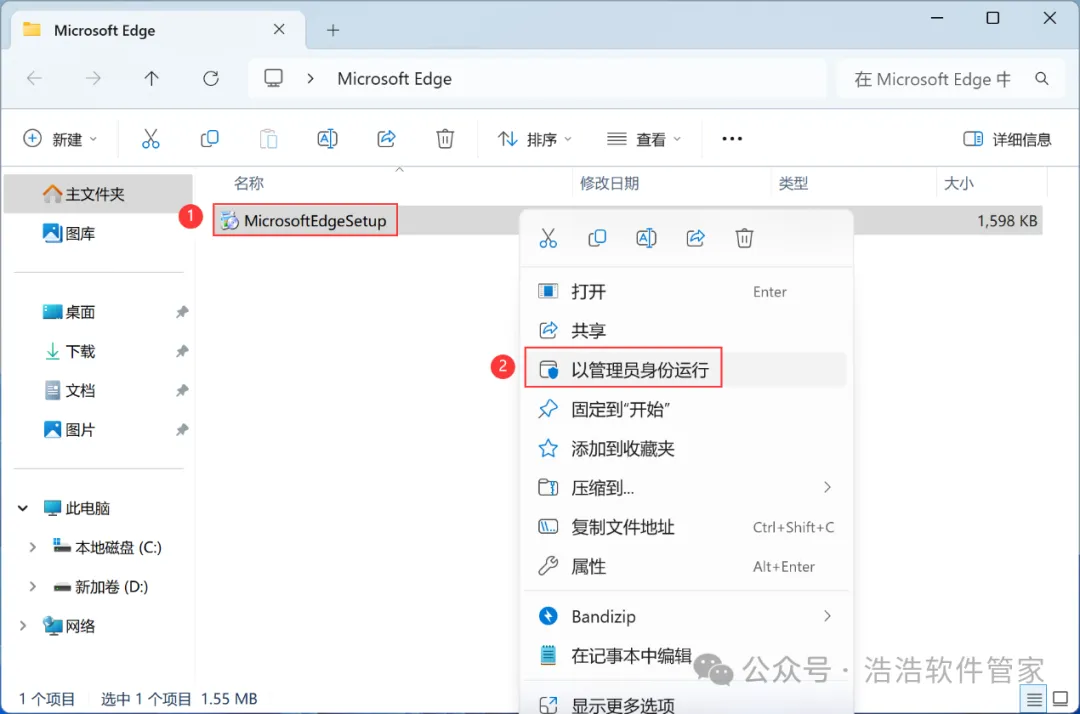Expand 本地磁盘 (C:) in the tree
Image resolution: width=1080 pixels, height=714 pixels.
click(x=32, y=547)
